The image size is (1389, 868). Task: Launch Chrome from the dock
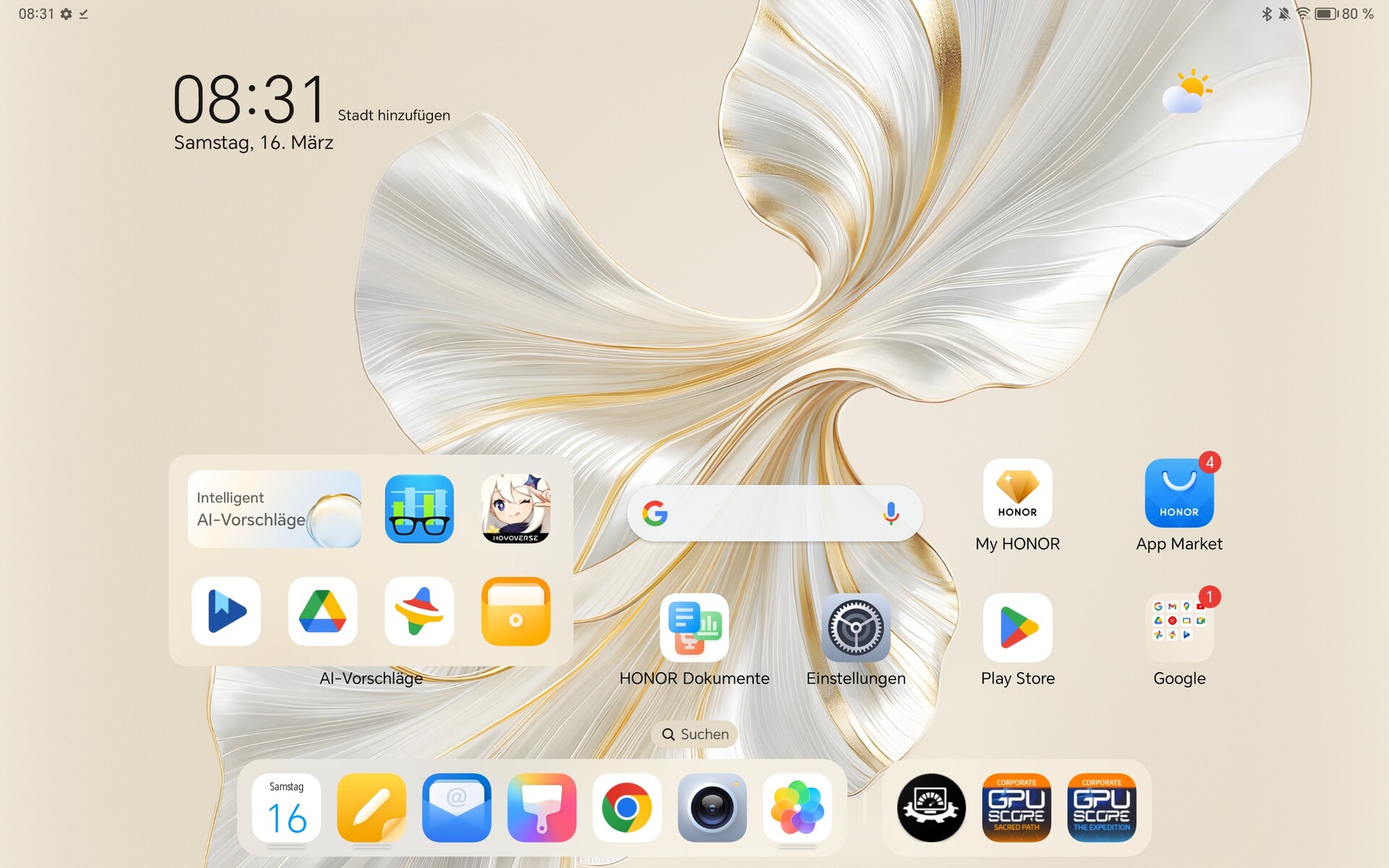pyautogui.click(x=626, y=807)
